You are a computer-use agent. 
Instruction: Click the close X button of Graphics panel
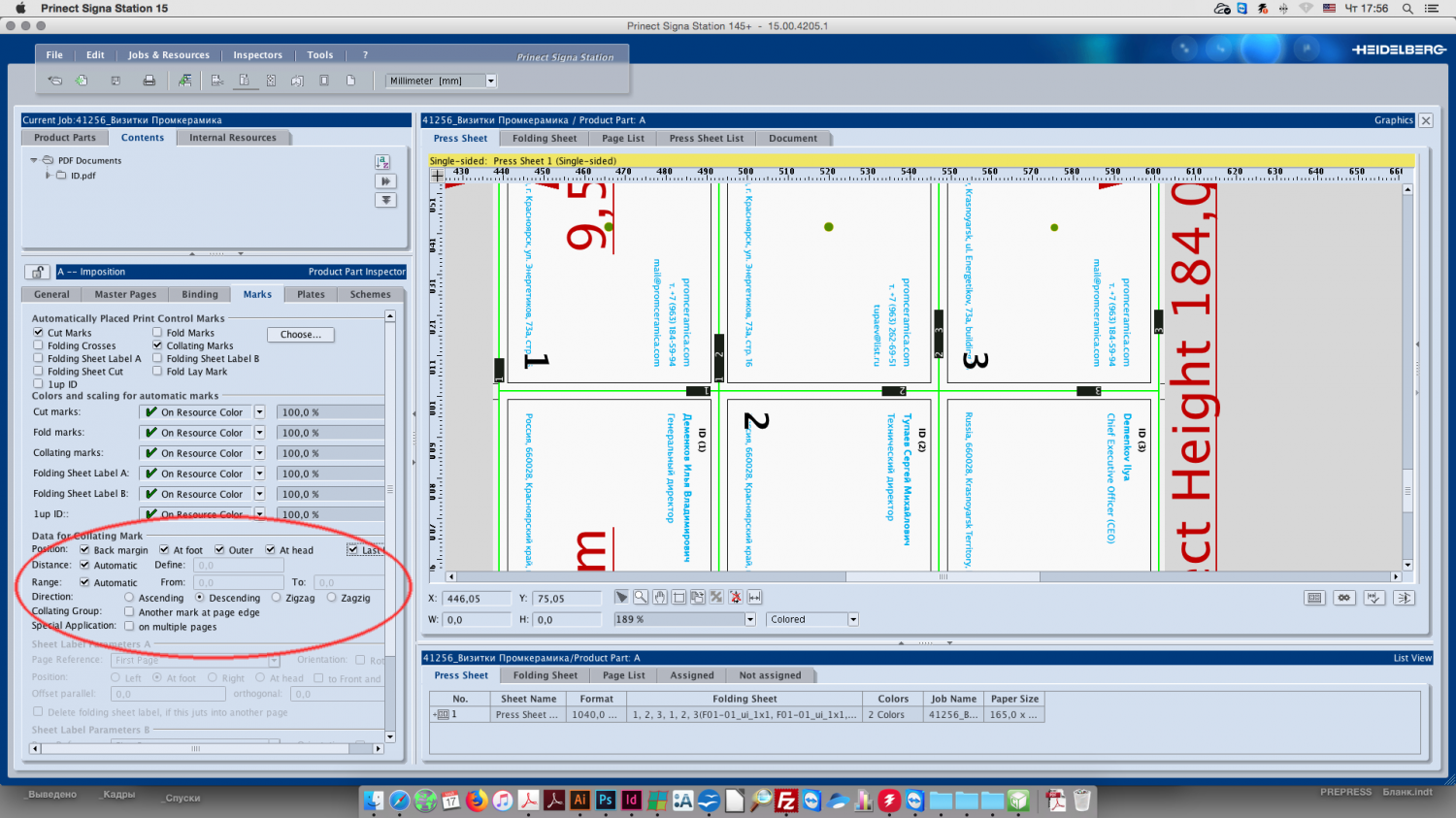click(1426, 120)
